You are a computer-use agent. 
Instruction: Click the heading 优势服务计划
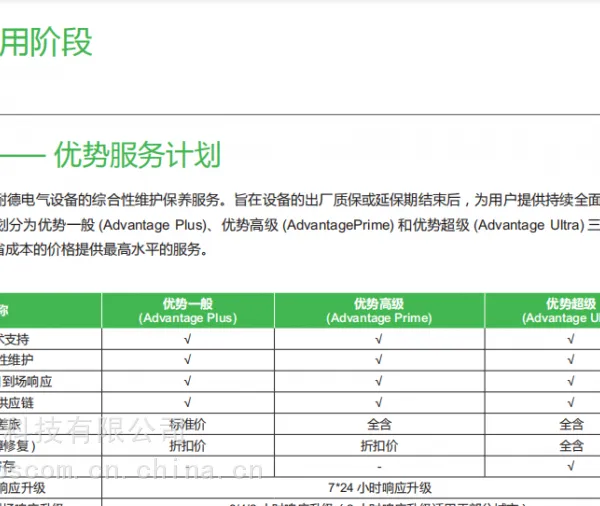pyautogui.click(x=137, y=155)
